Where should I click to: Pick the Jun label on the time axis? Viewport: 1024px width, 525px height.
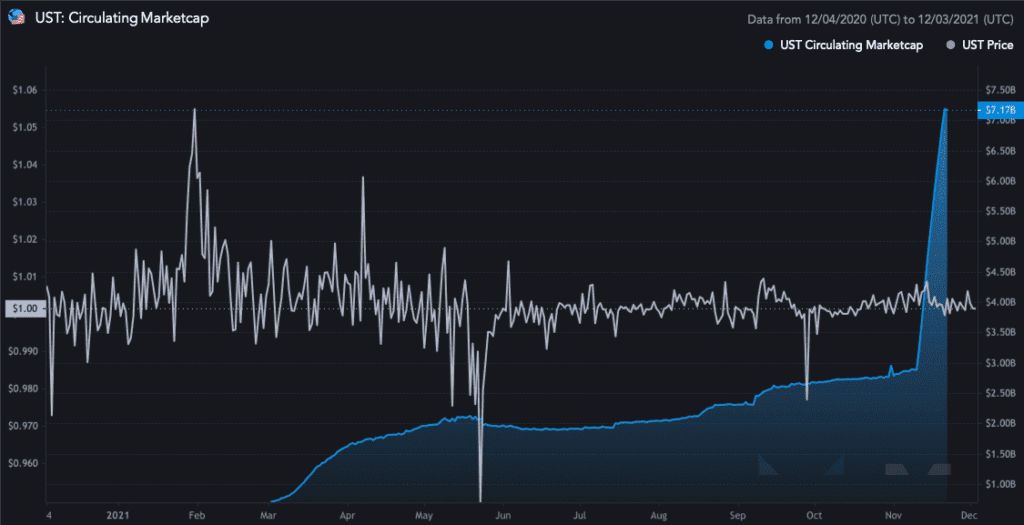coord(504,515)
